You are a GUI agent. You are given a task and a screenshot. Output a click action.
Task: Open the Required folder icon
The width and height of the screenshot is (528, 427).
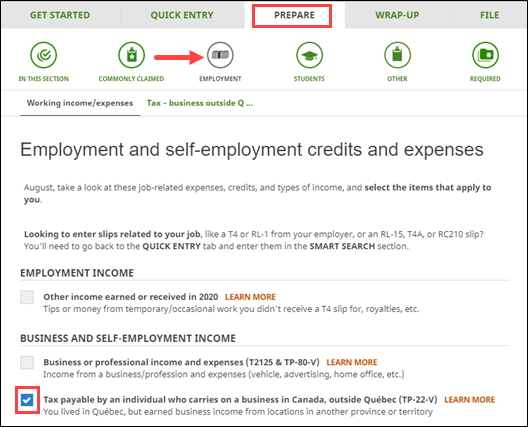tap(485, 55)
